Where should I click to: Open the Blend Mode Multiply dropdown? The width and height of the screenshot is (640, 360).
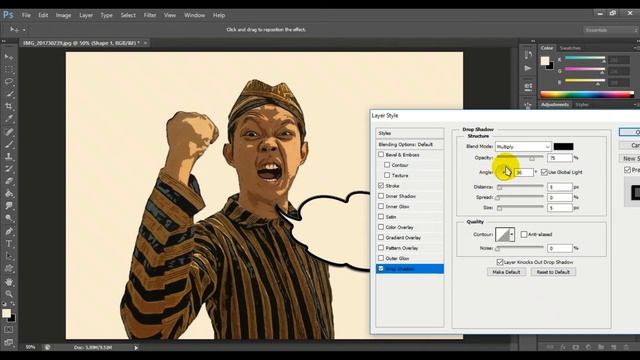[x=523, y=147]
